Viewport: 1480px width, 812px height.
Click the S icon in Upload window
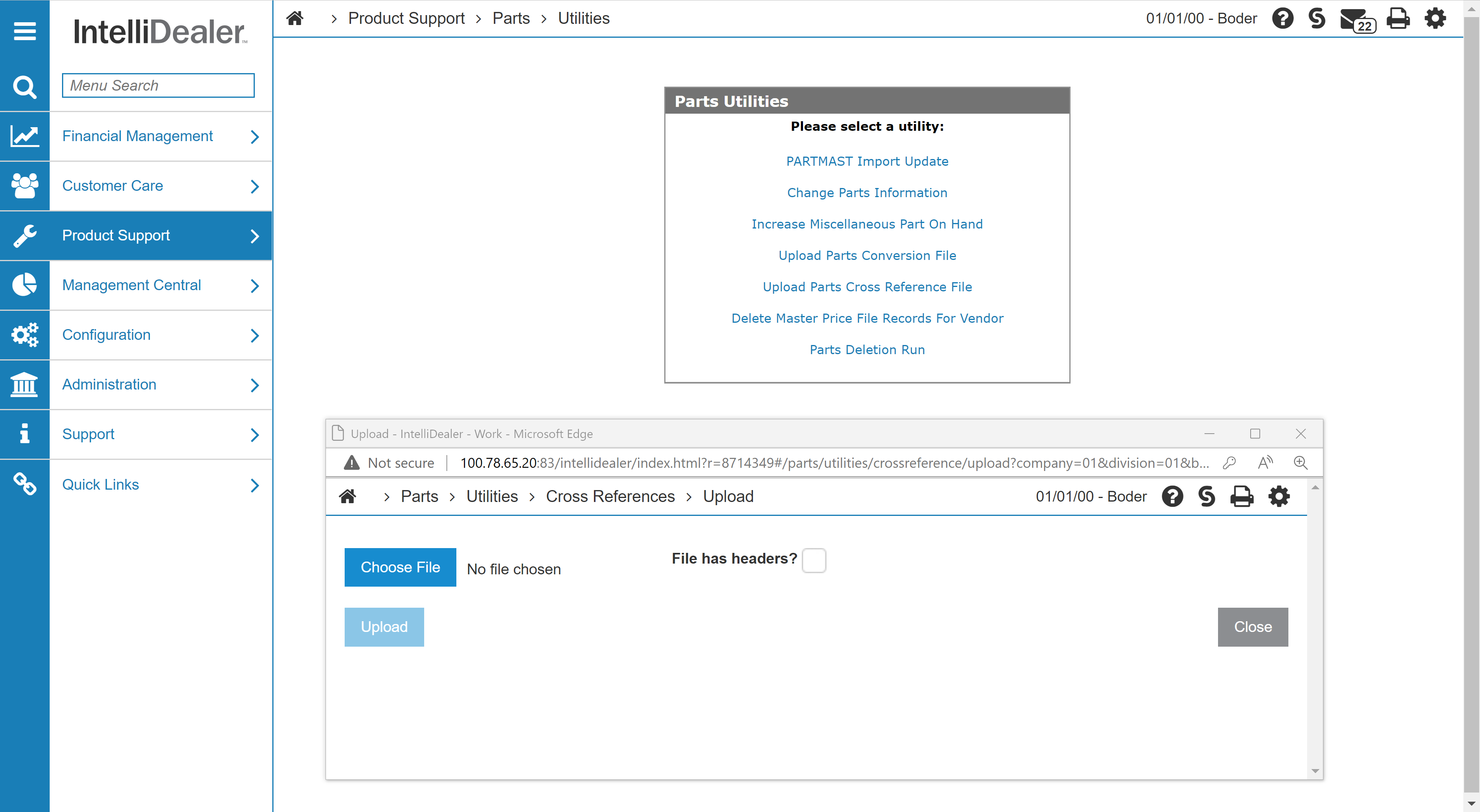pyautogui.click(x=1207, y=496)
